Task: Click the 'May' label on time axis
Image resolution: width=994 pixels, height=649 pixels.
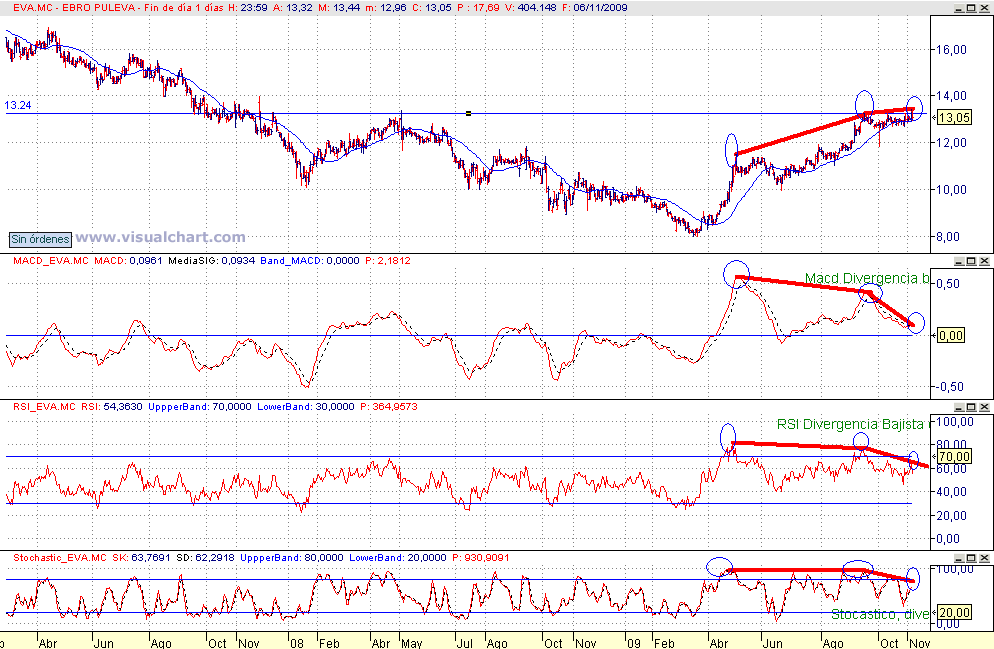Action: [411, 643]
